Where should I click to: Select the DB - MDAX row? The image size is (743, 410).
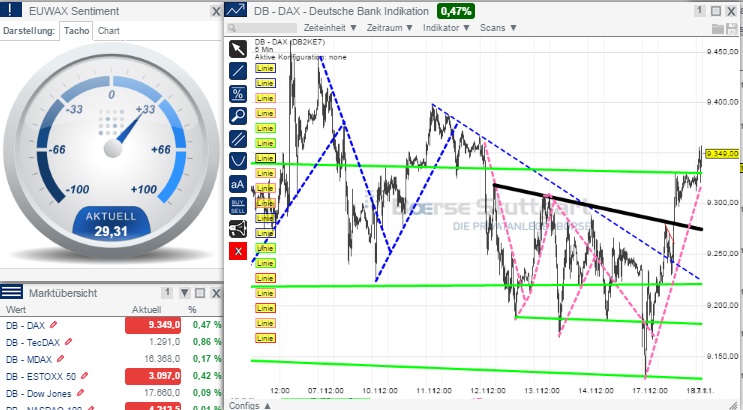coord(112,359)
